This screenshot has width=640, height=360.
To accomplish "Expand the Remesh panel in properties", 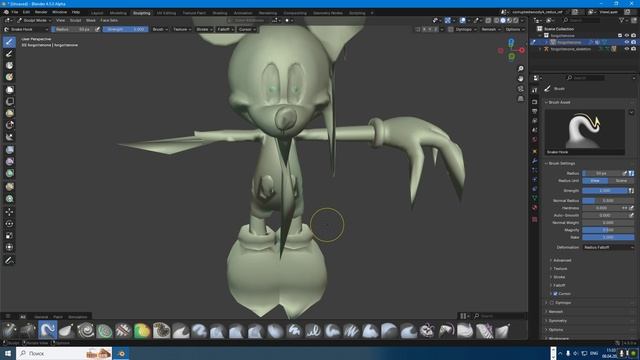I will (556, 312).
